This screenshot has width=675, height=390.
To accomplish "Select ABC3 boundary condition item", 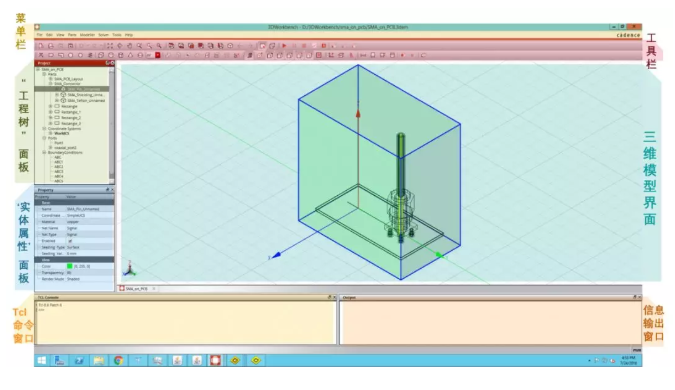I will pyautogui.click(x=59, y=171).
